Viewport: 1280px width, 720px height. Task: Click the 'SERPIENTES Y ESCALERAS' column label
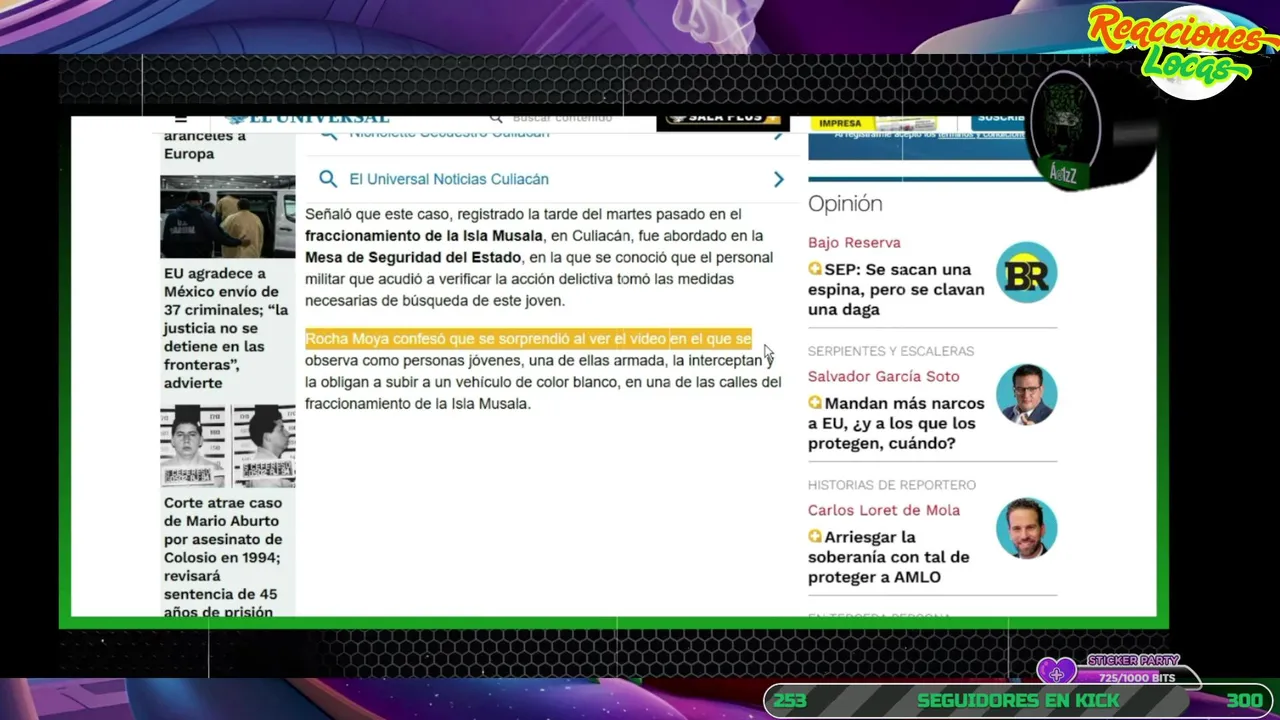891,351
